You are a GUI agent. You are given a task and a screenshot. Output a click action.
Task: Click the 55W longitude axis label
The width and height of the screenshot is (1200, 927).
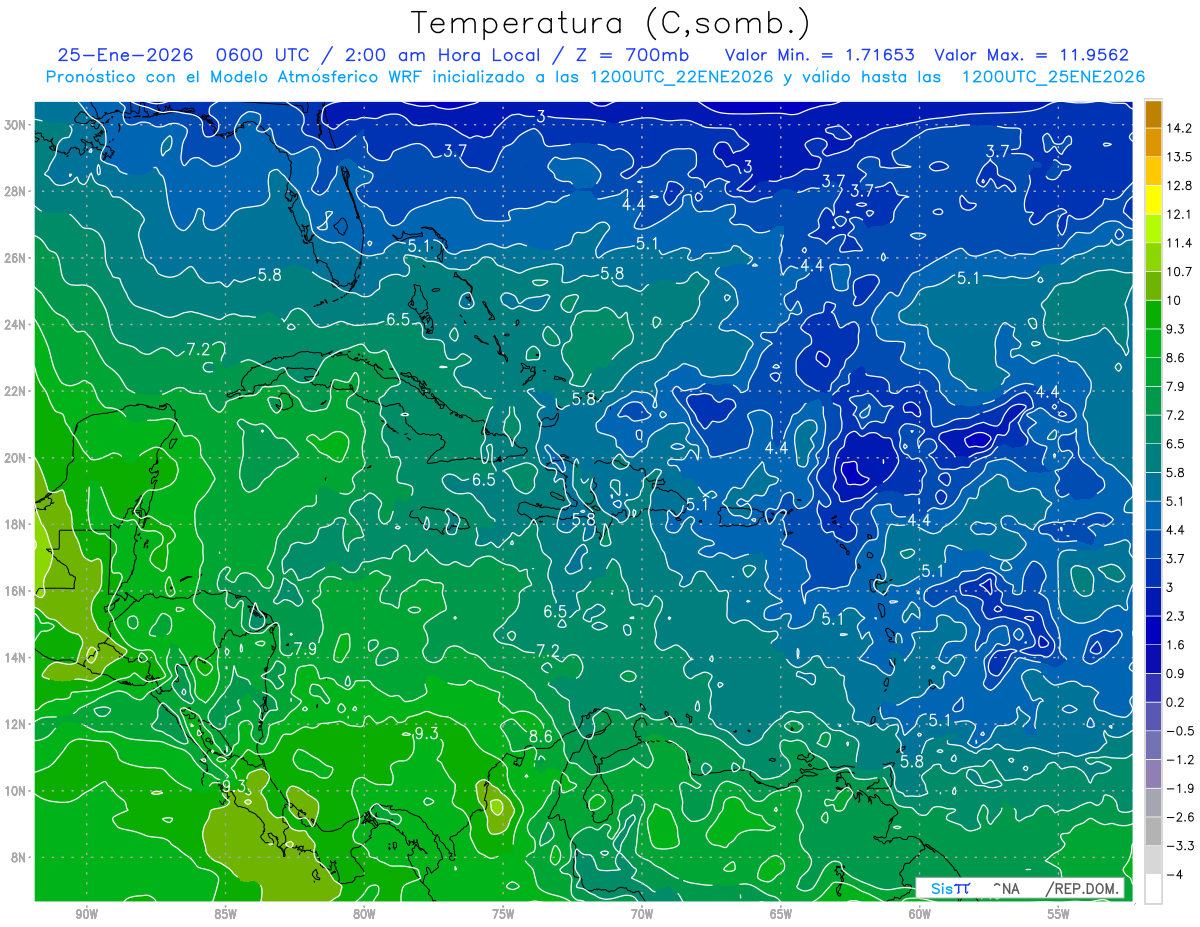(1059, 914)
